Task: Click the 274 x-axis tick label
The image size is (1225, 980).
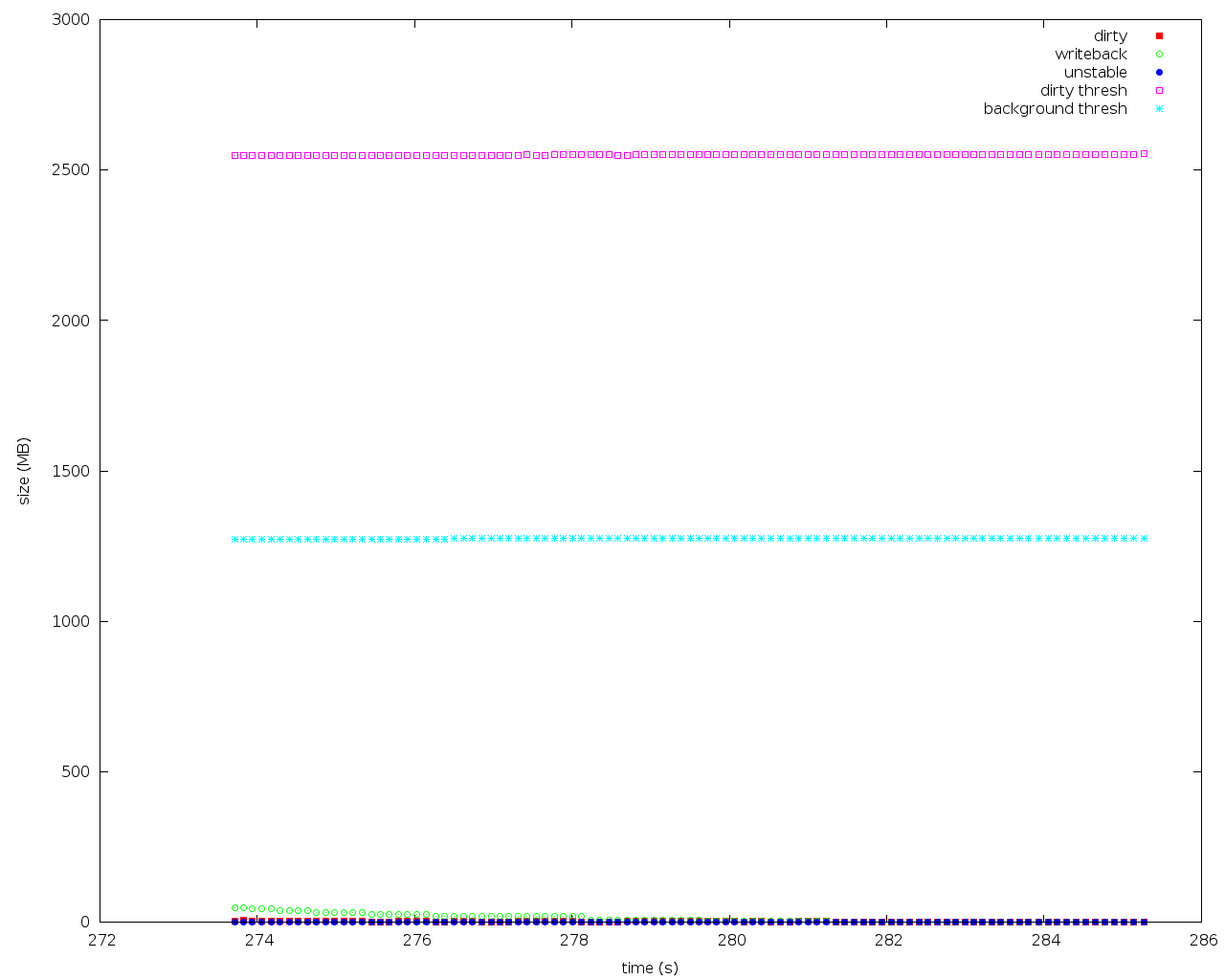Action: coord(258,940)
